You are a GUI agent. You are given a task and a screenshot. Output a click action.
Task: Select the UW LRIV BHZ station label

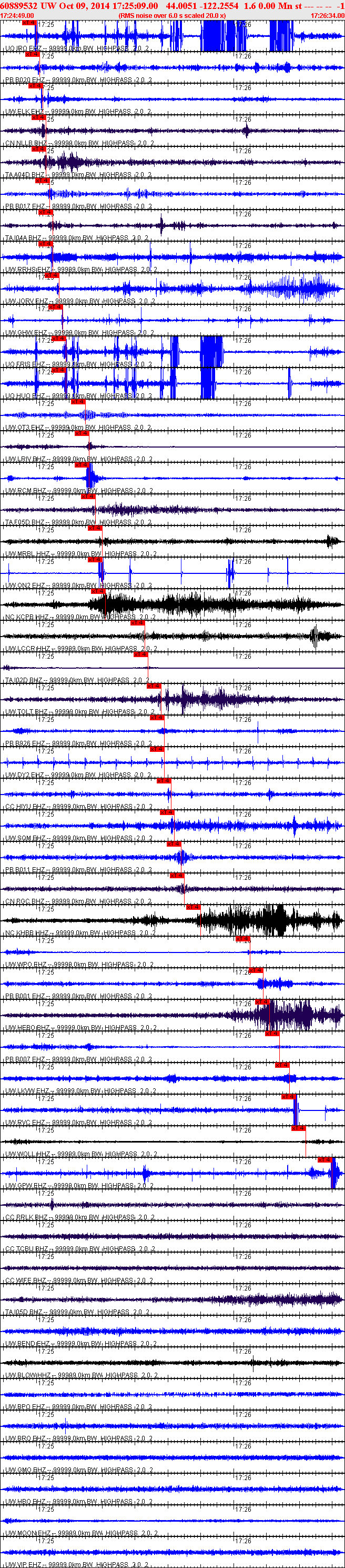79,460
